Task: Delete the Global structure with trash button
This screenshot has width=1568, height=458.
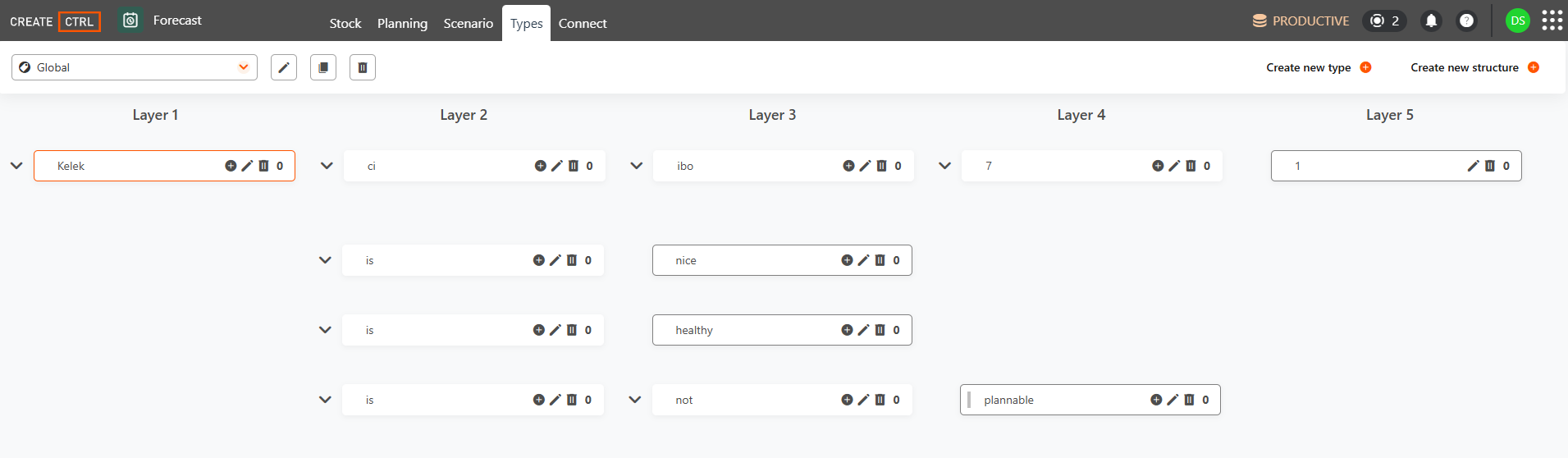Action: coord(363,67)
